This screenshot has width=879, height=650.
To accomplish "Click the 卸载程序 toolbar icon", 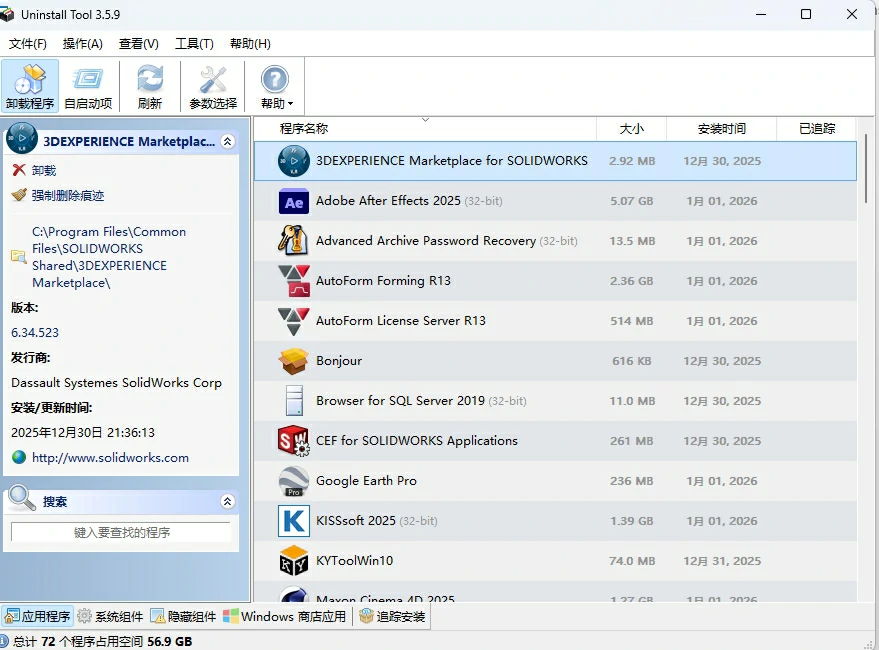I will click(30, 80).
